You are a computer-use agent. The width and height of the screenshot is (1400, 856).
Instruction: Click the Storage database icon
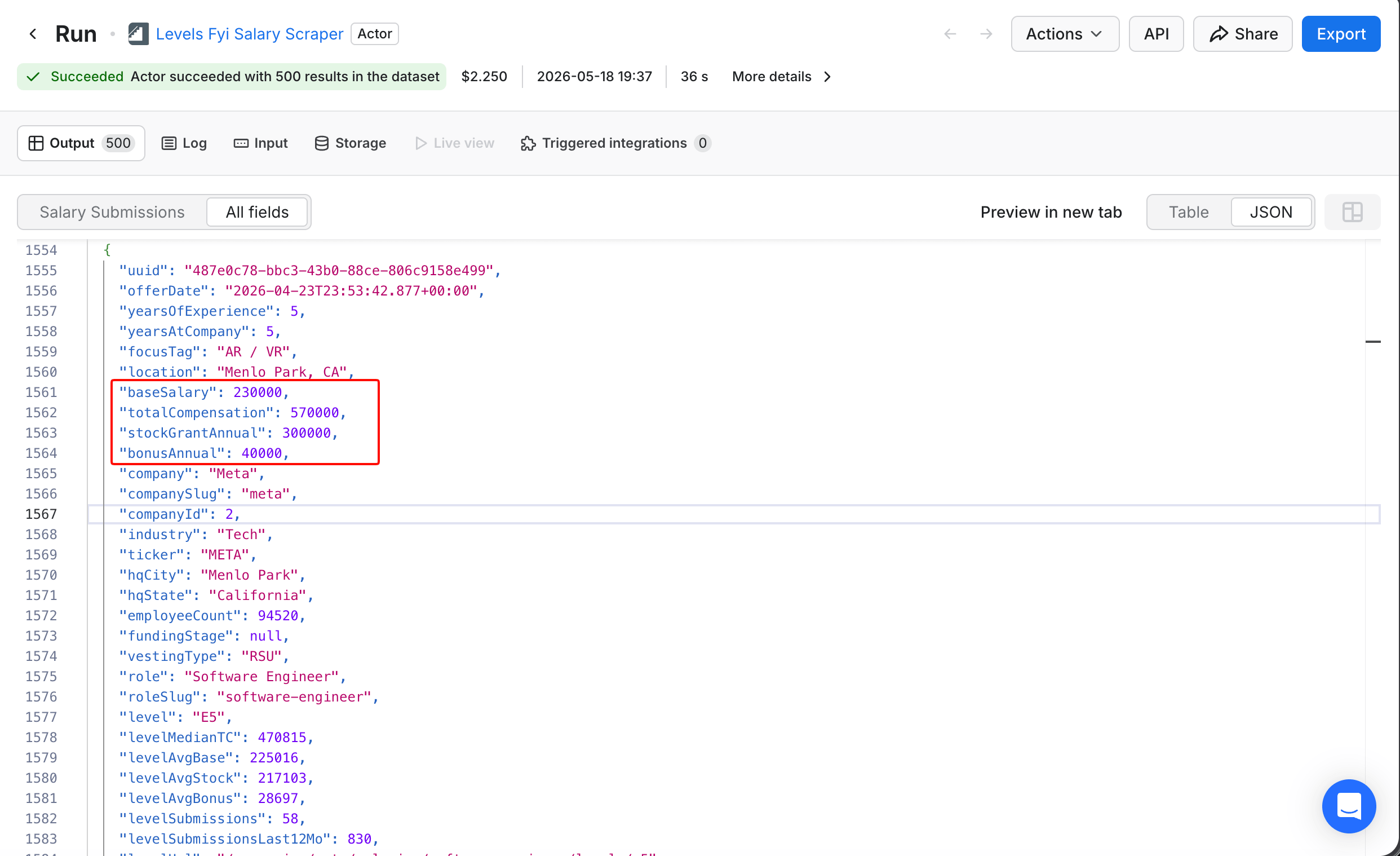tap(322, 143)
